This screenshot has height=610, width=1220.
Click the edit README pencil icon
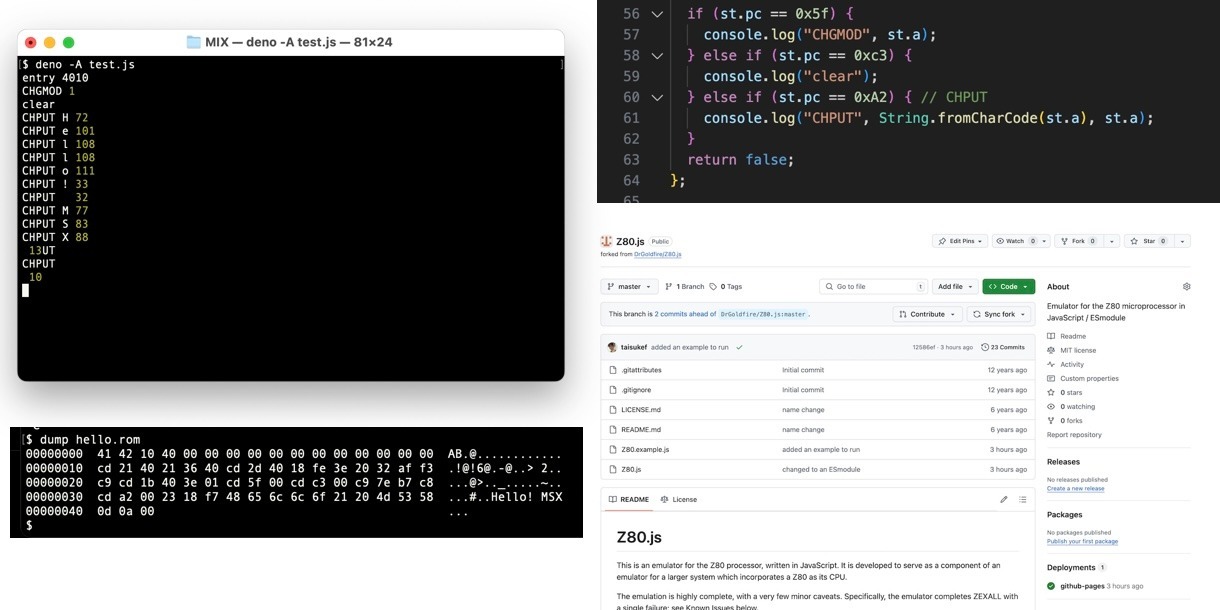[x=1004, y=499]
